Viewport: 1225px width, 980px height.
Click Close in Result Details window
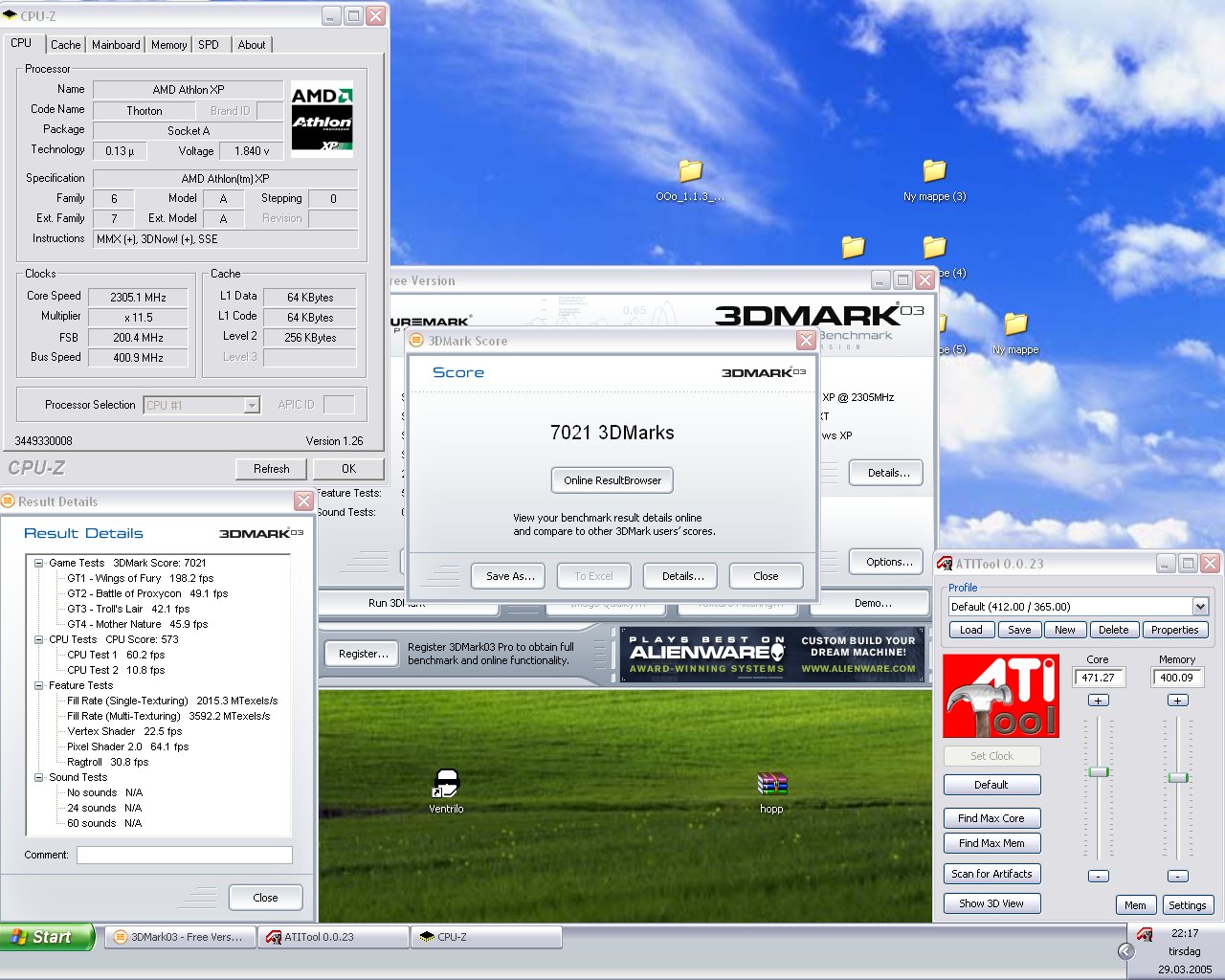[x=266, y=898]
